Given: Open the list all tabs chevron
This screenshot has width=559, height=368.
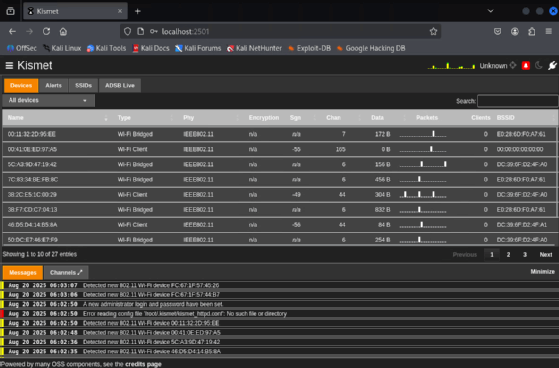Looking at the screenshot, I should point(491,11).
